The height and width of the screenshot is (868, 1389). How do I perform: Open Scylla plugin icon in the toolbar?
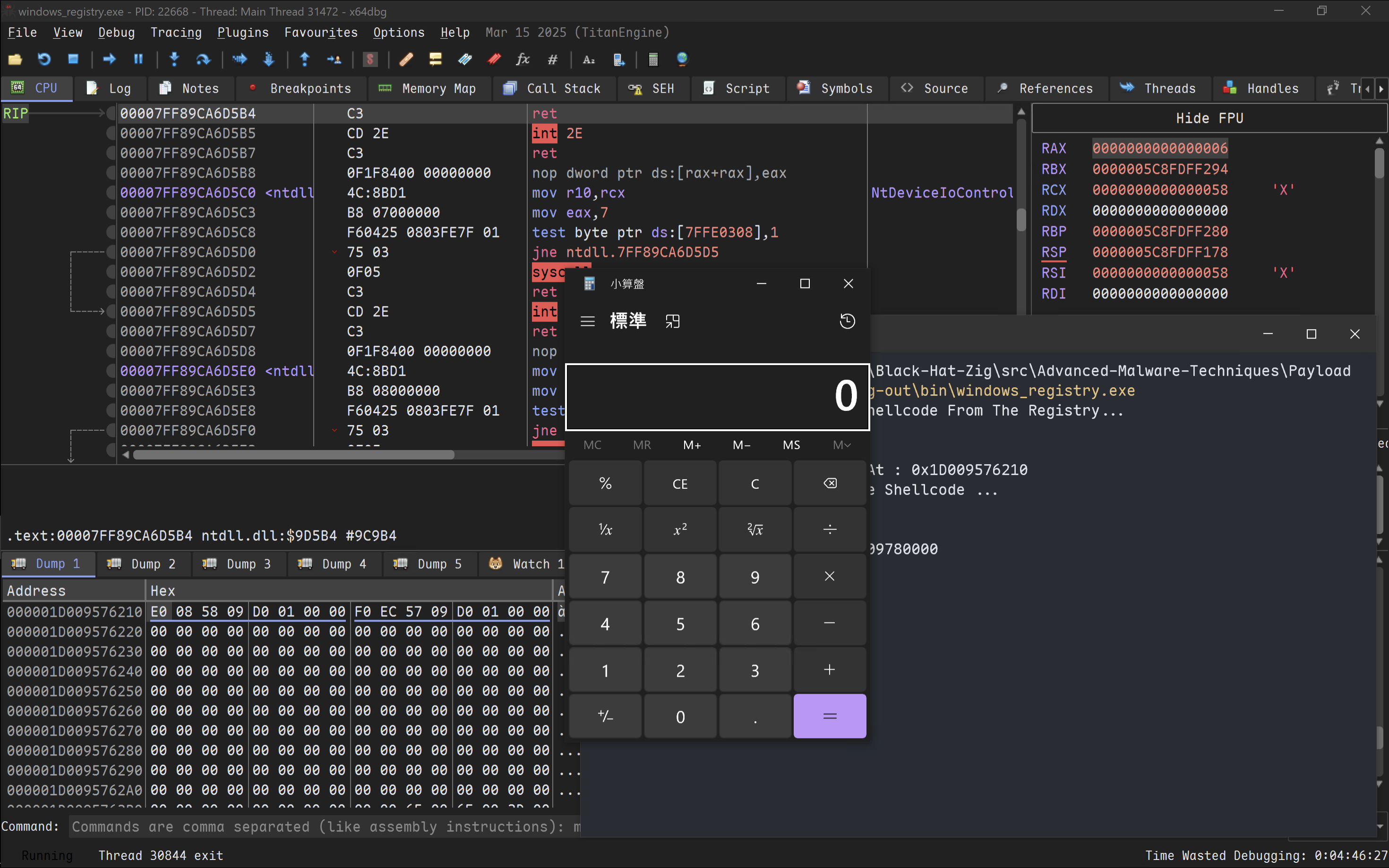(x=370, y=59)
